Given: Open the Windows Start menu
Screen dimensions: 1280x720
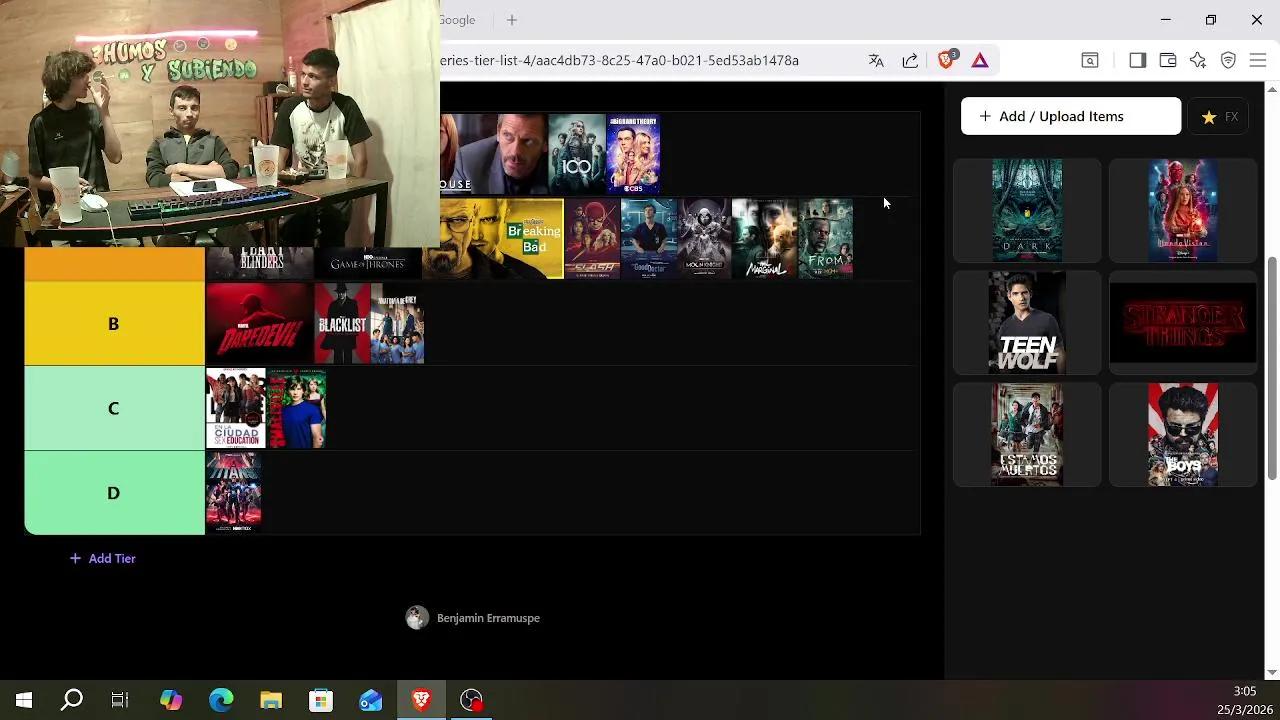Looking at the screenshot, I should [x=24, y=700].
